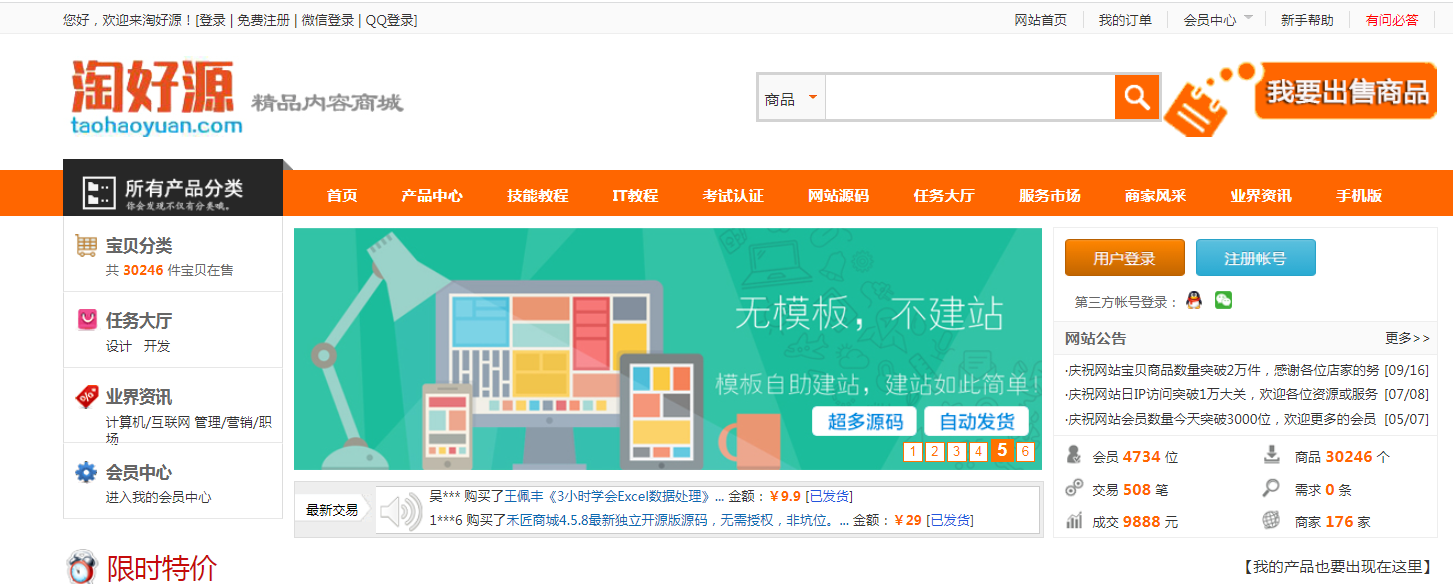Viewport: 1453px width, 584px height.
Task: Log in with the WeChat icon
Action: pyautogui.click(x=1223, y=300)
